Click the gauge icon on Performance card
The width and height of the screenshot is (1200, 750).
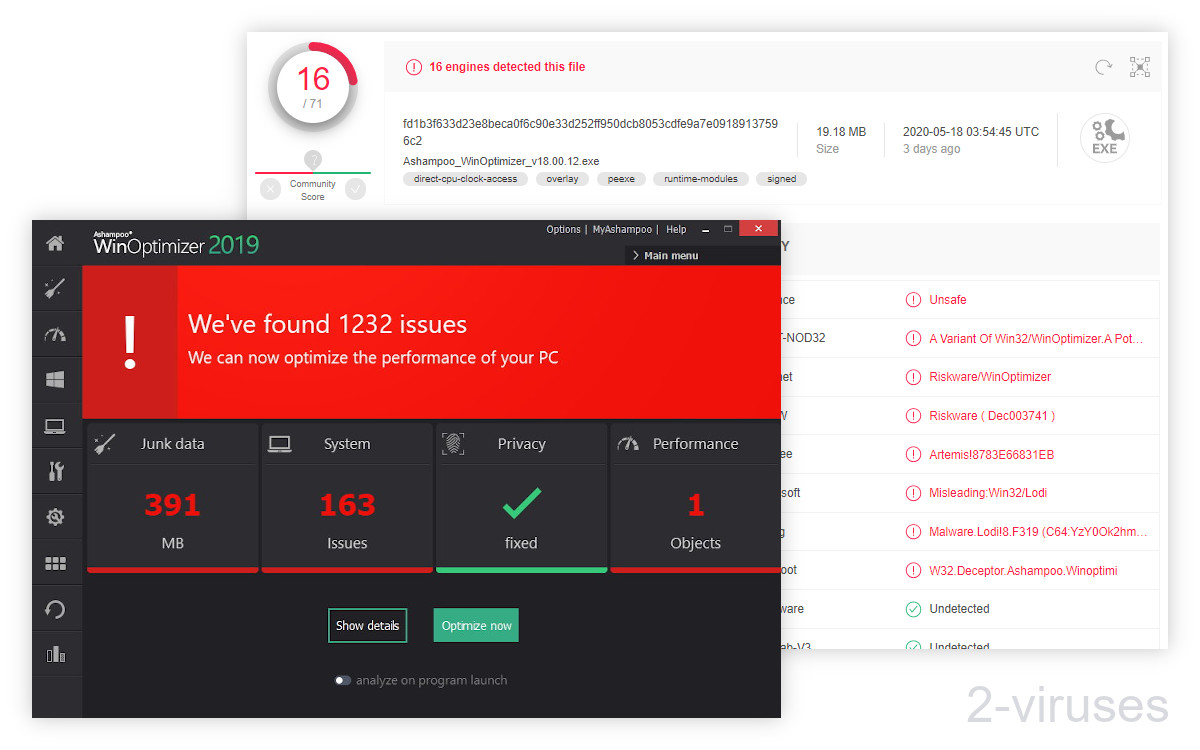coord(628,444)
